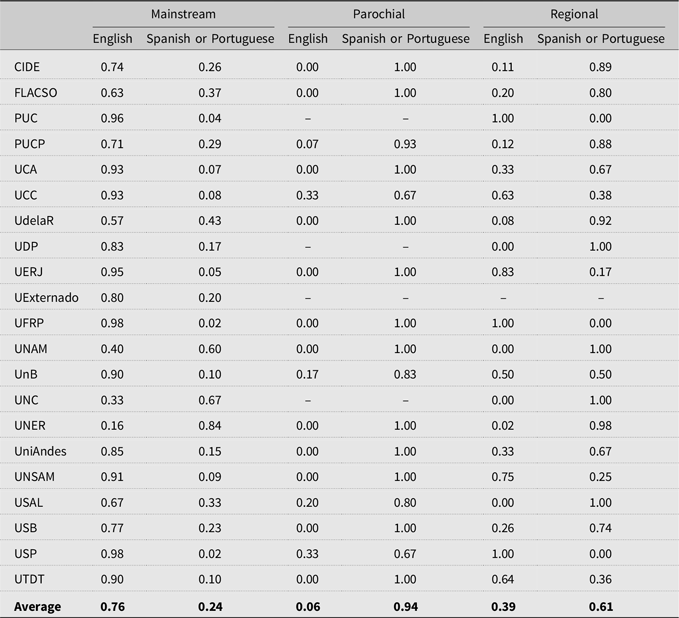Select PUC Mainstream English value 0.96
679x618 pixels.
[x=112, y=118]
